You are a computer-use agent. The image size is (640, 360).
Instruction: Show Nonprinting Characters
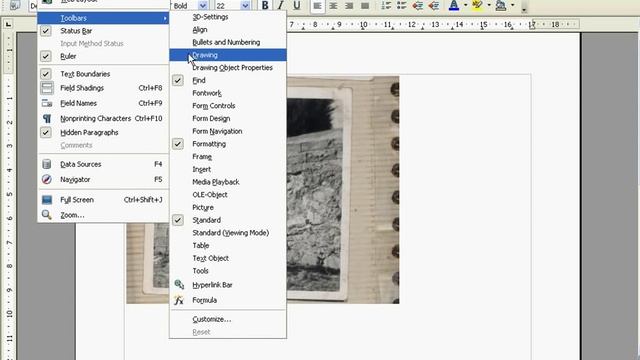click(x=103, y=118)
